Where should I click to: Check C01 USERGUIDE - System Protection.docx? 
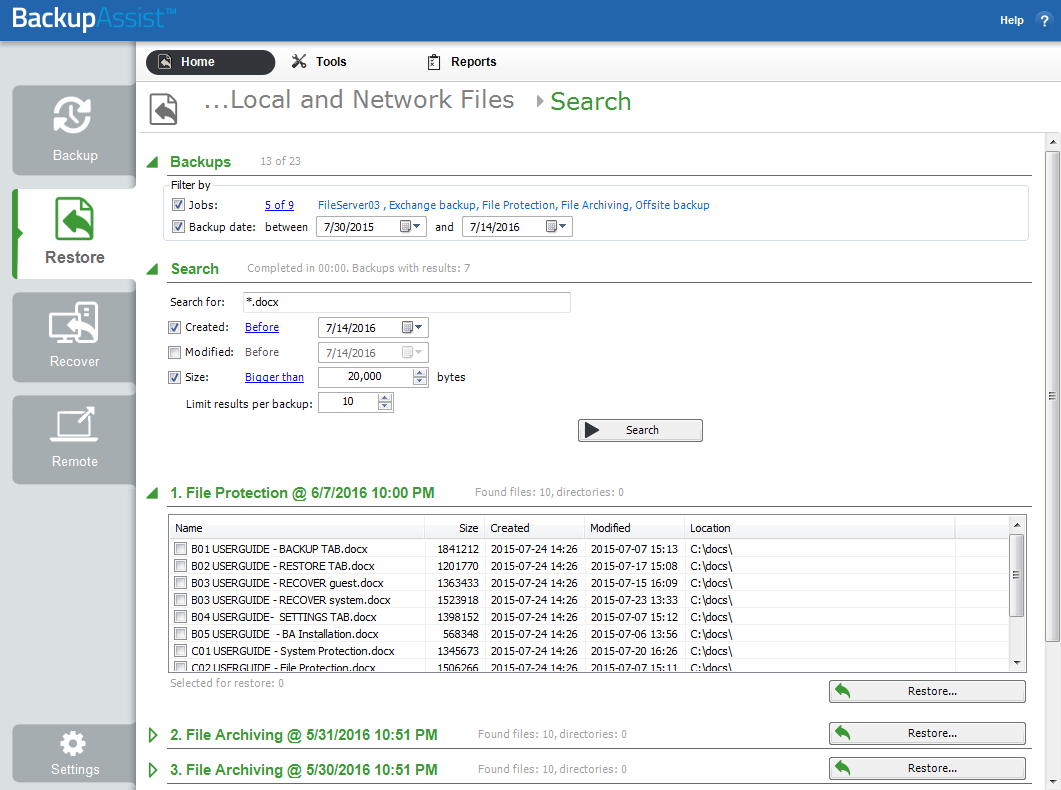click(181, 651)
